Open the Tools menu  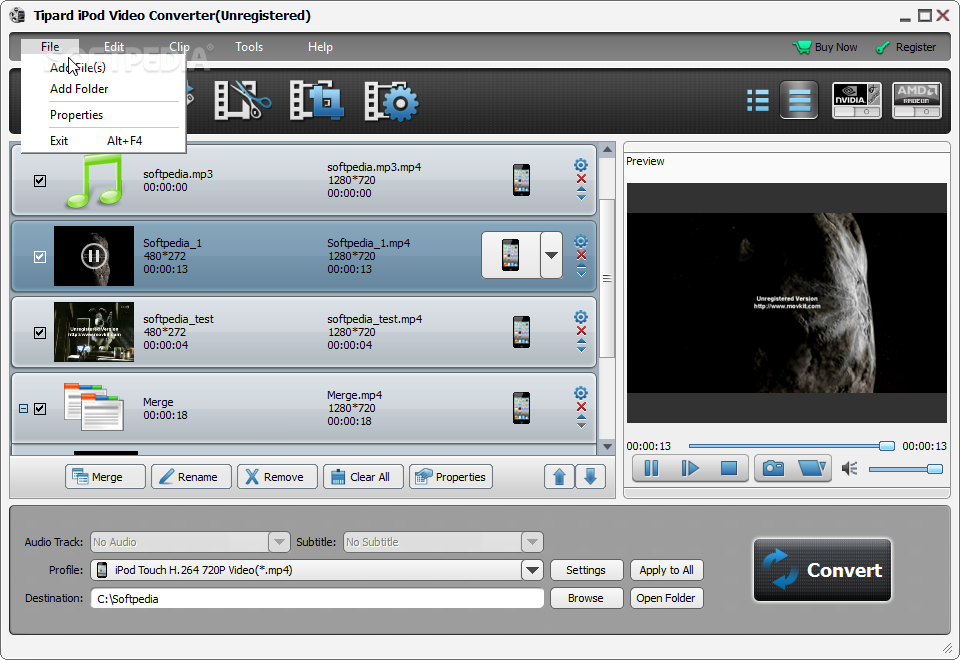tap(249, 47)
